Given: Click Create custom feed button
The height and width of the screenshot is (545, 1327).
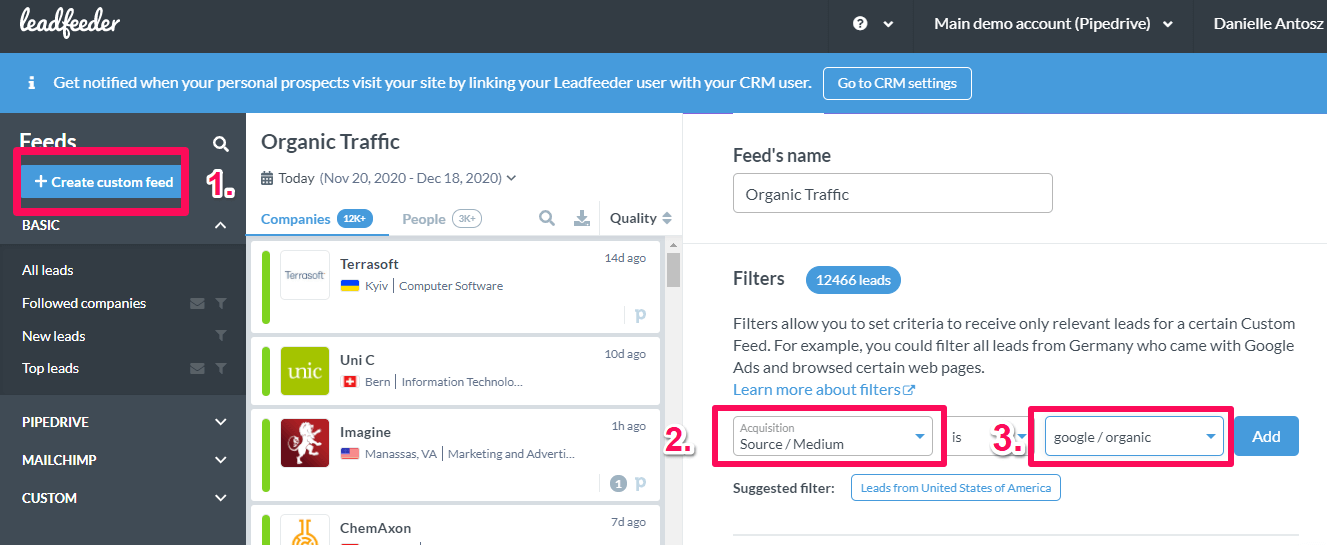Looking at the screenshot, I should pyautogui.click(x=103, y=182).
